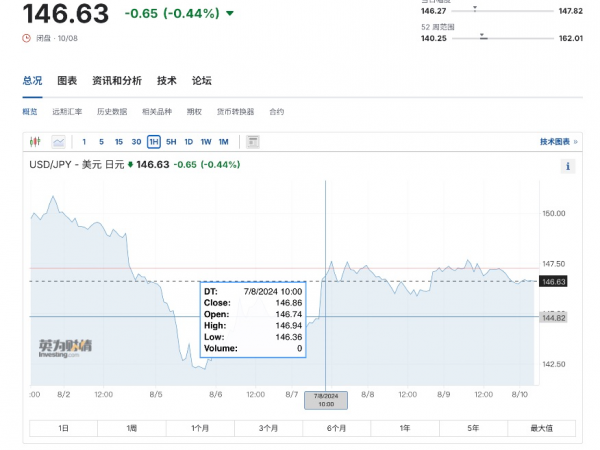Set chart range to 1日
This screenshot has height=450, width=600.
click(64, 428)
